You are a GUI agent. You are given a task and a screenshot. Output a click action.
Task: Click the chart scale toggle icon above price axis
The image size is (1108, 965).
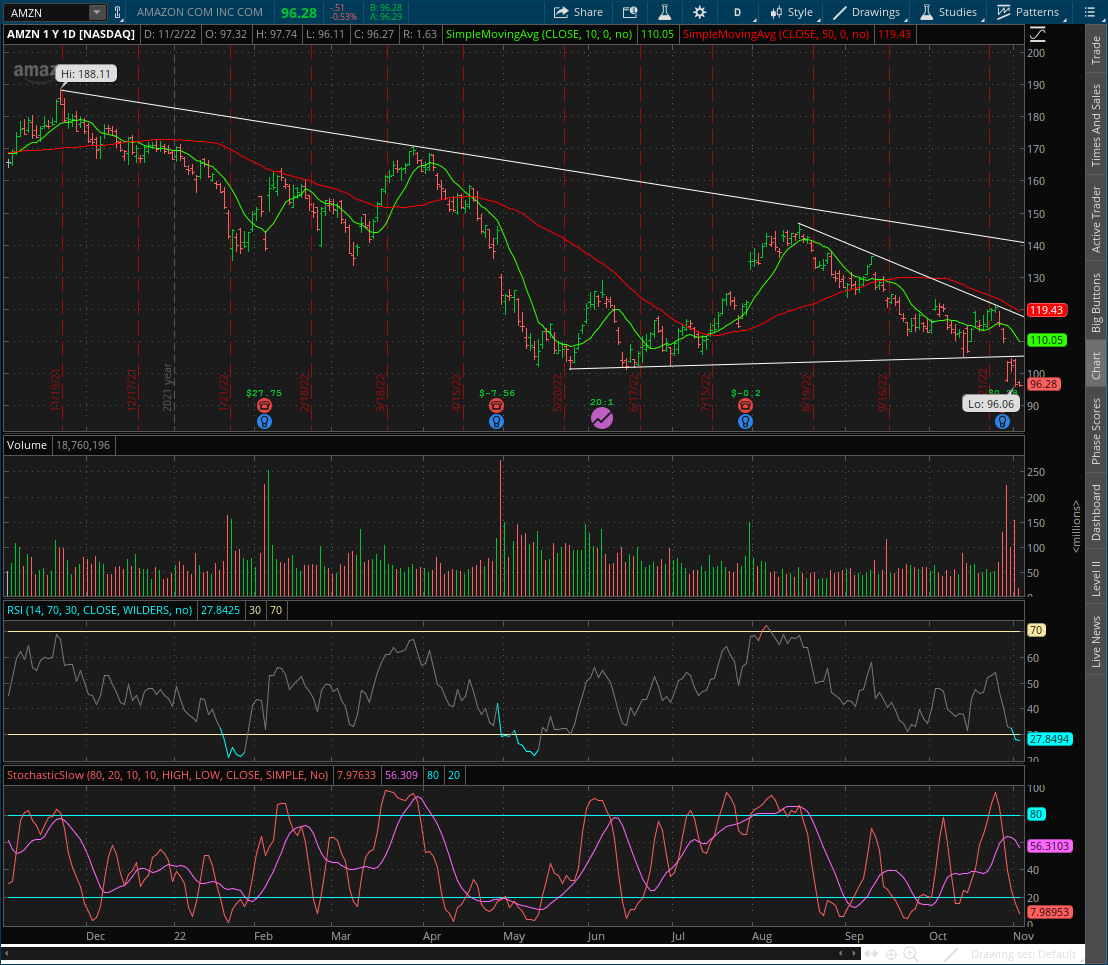pos(1037,34)
